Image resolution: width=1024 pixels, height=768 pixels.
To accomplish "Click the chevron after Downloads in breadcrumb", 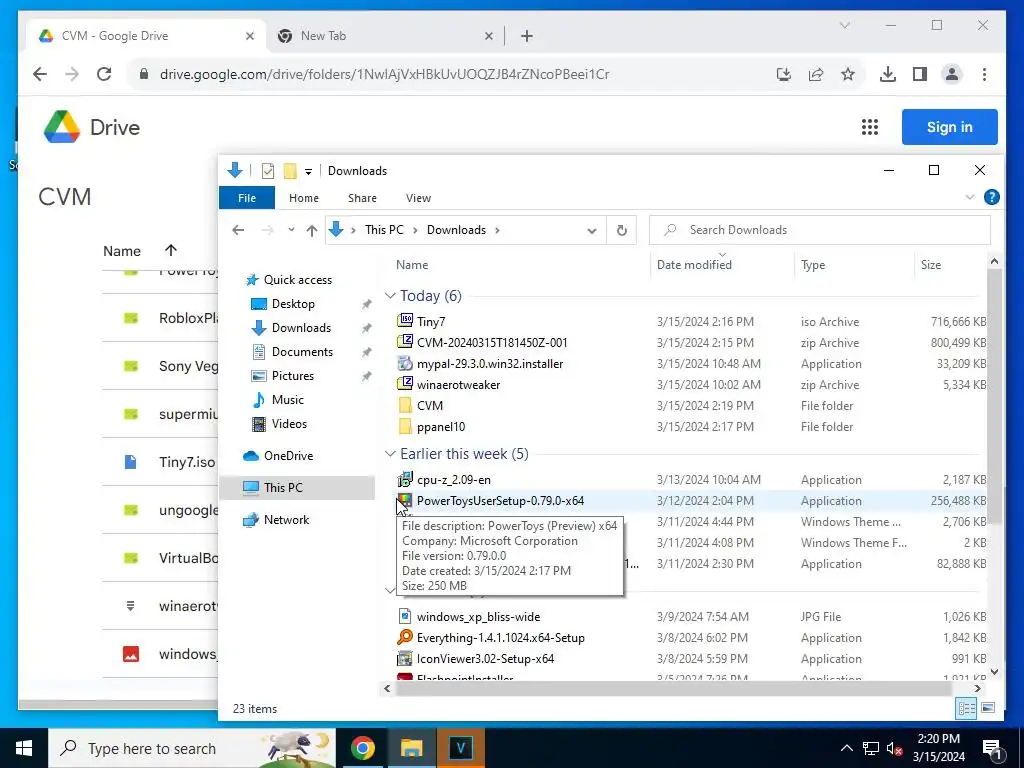I will click(498, 230).
